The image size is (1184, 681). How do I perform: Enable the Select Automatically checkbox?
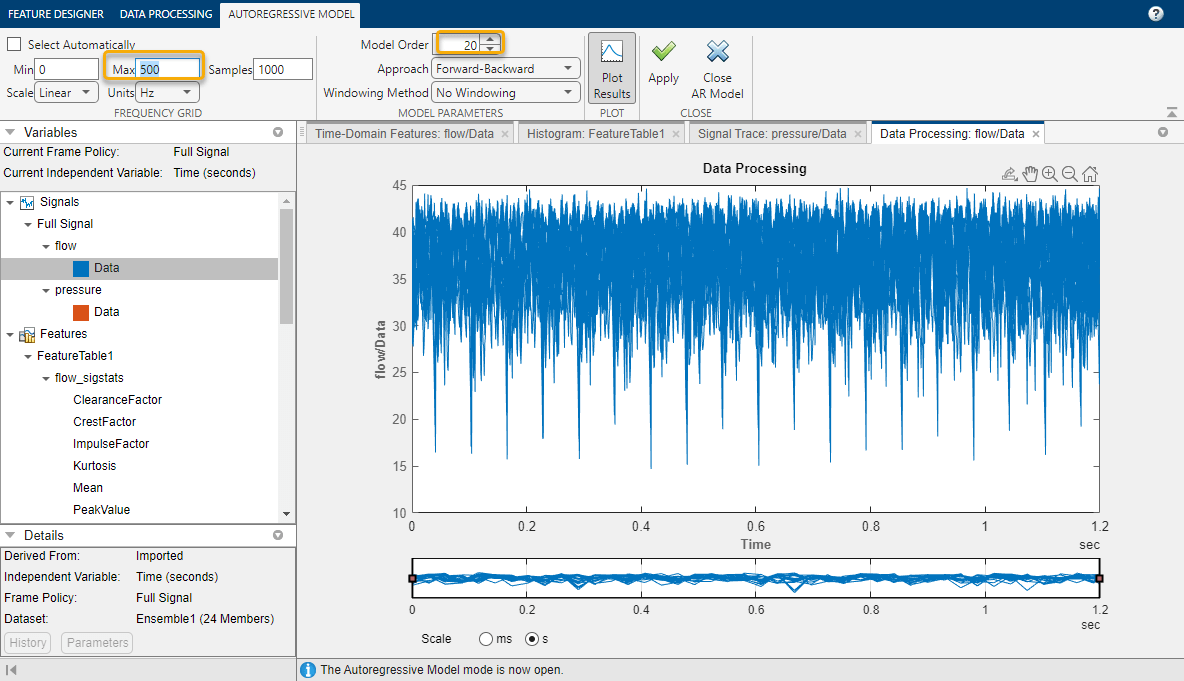[15, 44]
